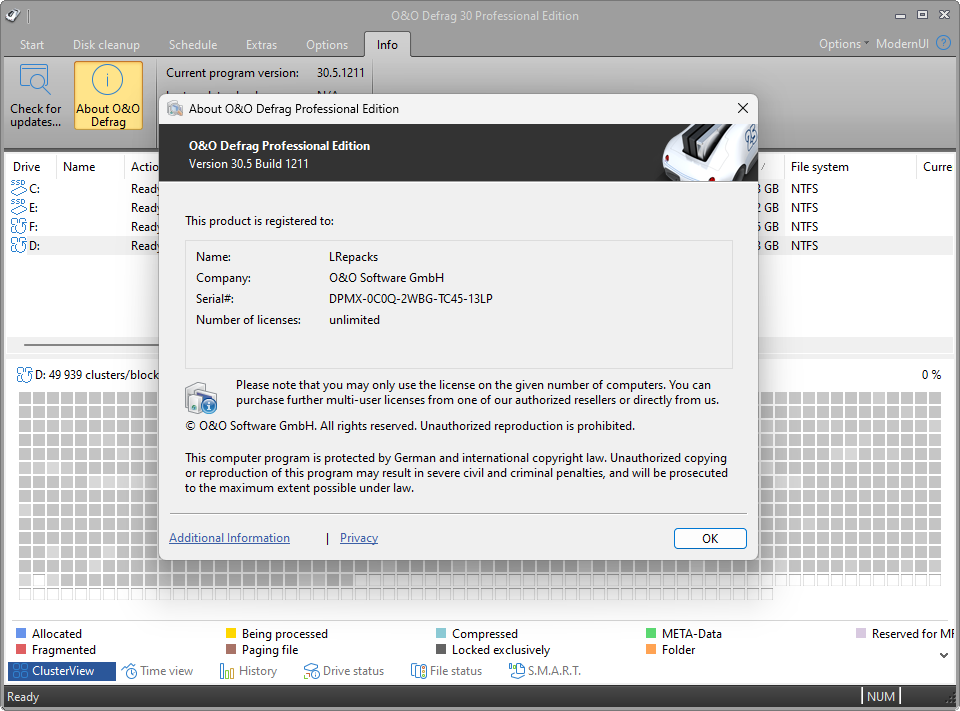The image size is (960, 711).
Task: Click the About O&O Defrag info icon
Action: point(107,80)
